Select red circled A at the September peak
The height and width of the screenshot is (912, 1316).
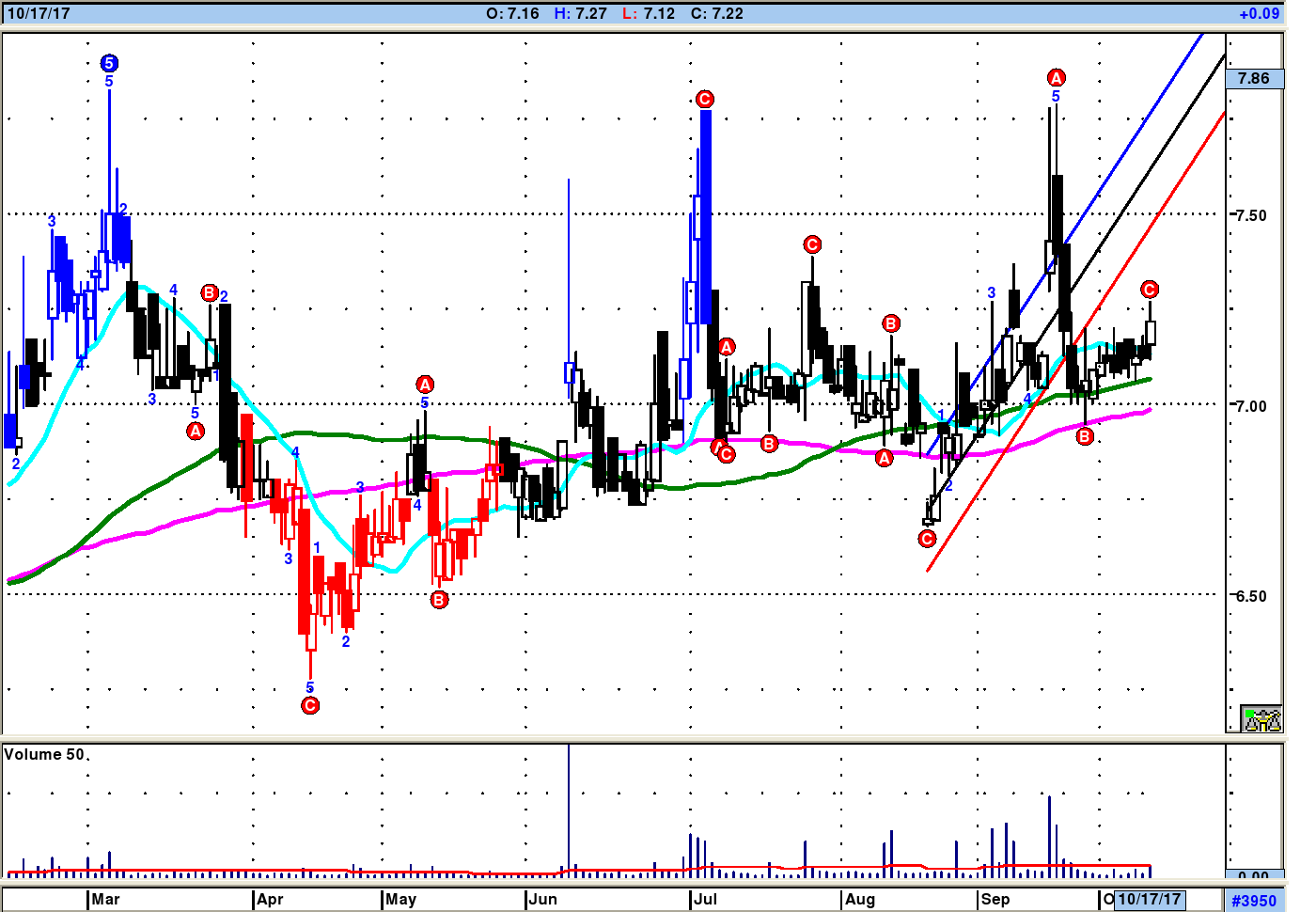click(1056, 77)
